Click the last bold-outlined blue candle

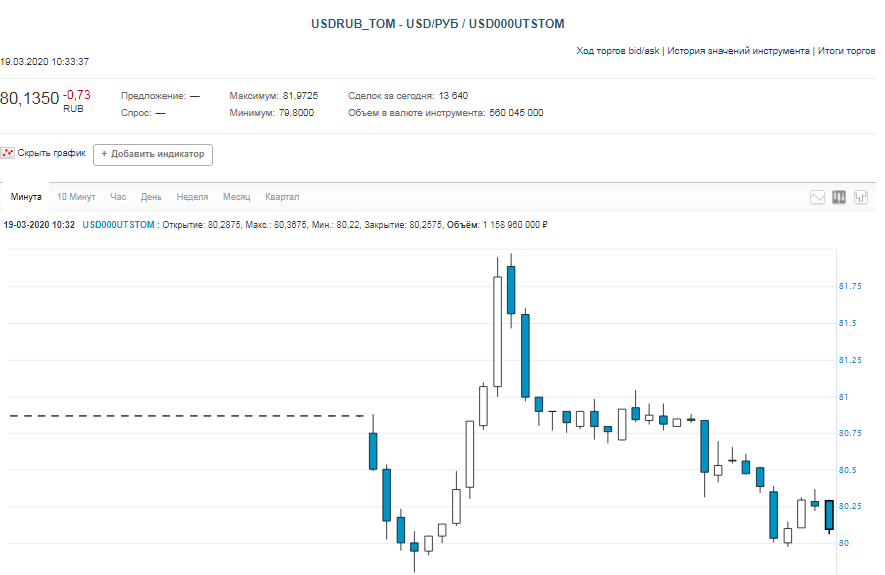(829, 515)
